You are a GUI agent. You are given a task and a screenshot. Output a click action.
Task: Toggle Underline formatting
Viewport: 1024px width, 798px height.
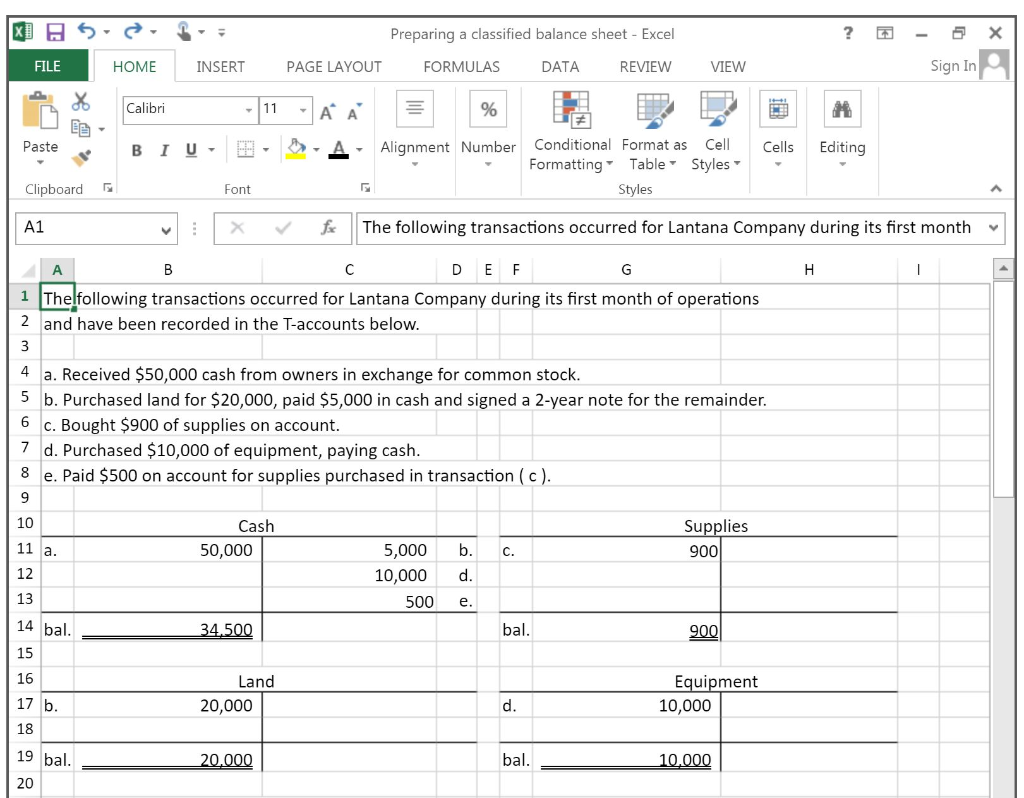(x=191, y=150)
